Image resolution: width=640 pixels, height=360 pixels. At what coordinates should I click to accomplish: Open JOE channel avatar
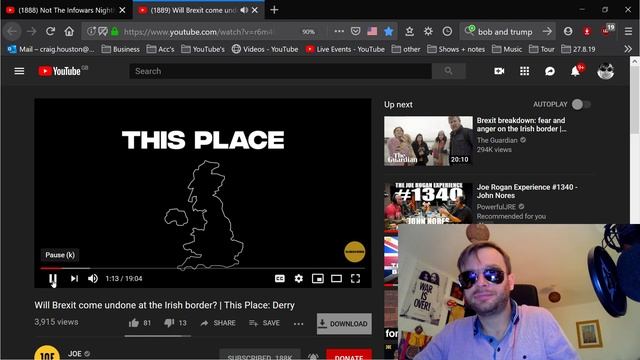[47, 353]
